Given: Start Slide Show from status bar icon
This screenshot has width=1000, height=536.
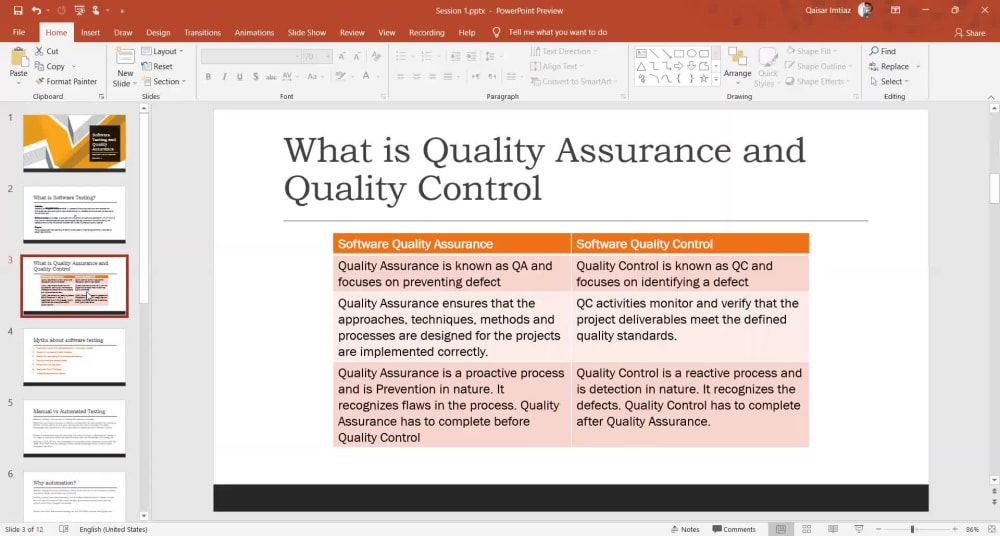Looking at the screenshot, I should point(859,529).
